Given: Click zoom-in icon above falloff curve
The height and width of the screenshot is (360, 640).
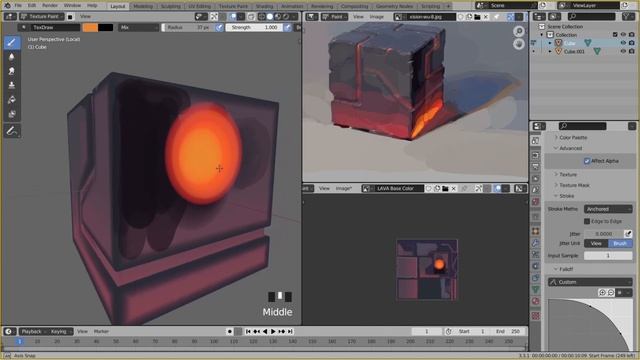Looking at the screenshot, I should click(602, 293).
